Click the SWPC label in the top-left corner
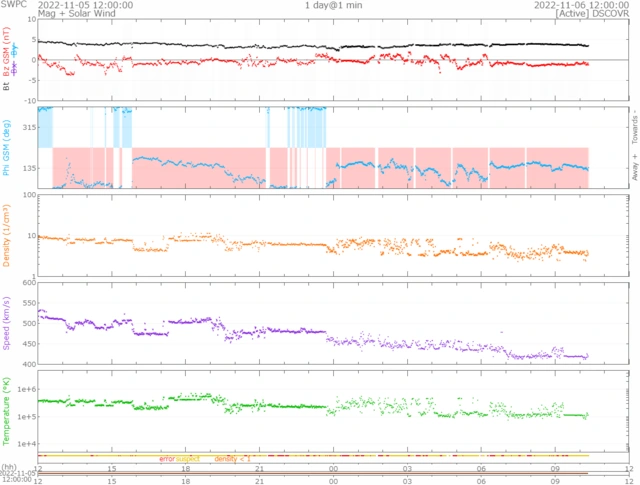 (x=15, y=5)
